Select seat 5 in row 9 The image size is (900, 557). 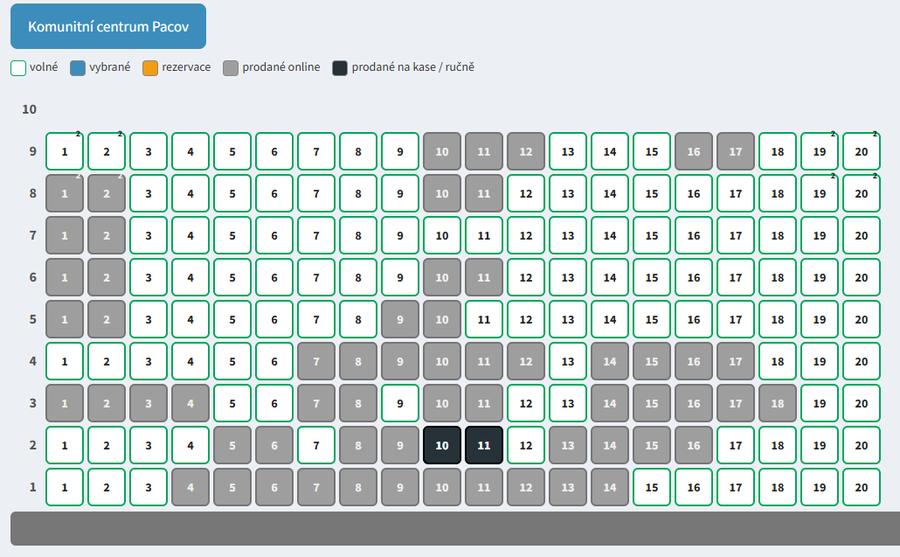[232, 152]
